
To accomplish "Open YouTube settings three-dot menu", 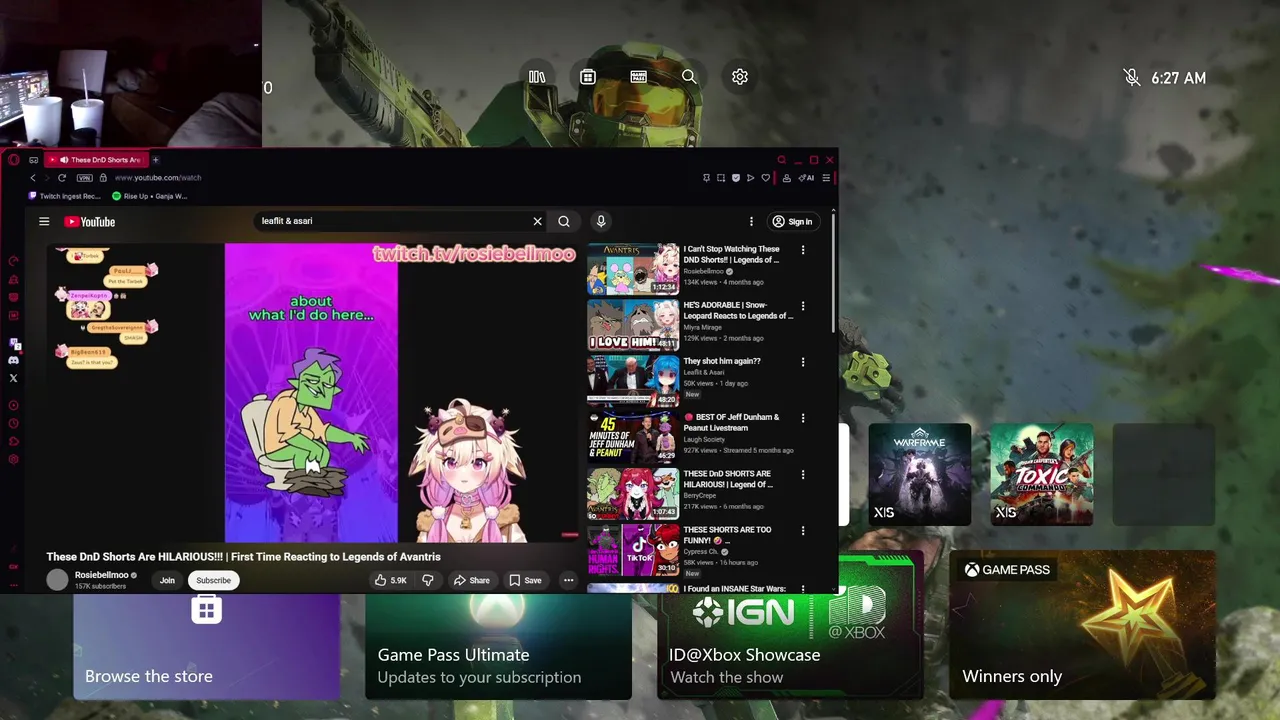I will (x=751, y=222).
